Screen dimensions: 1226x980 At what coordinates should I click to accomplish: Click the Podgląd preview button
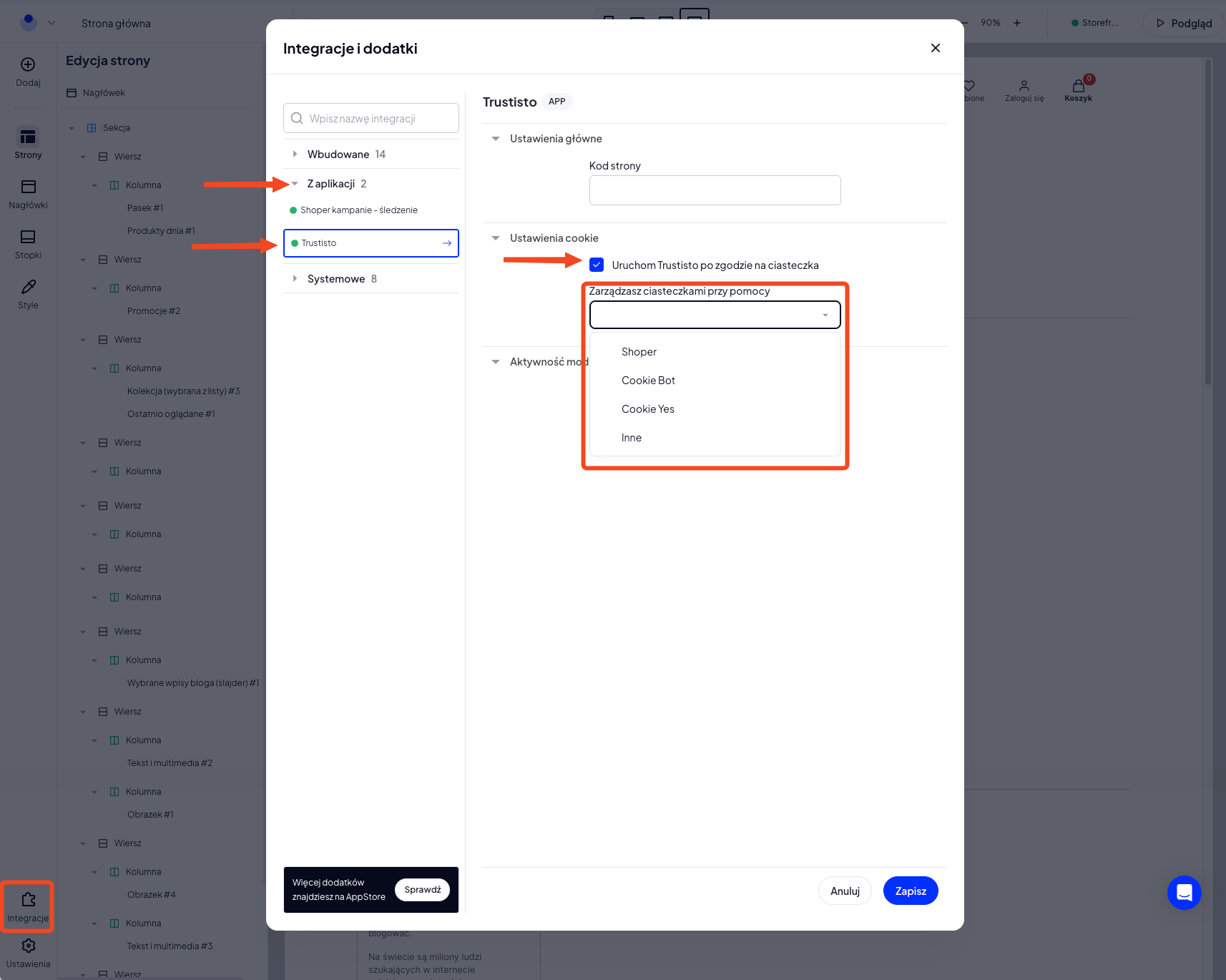click(x=1184, y=23)
